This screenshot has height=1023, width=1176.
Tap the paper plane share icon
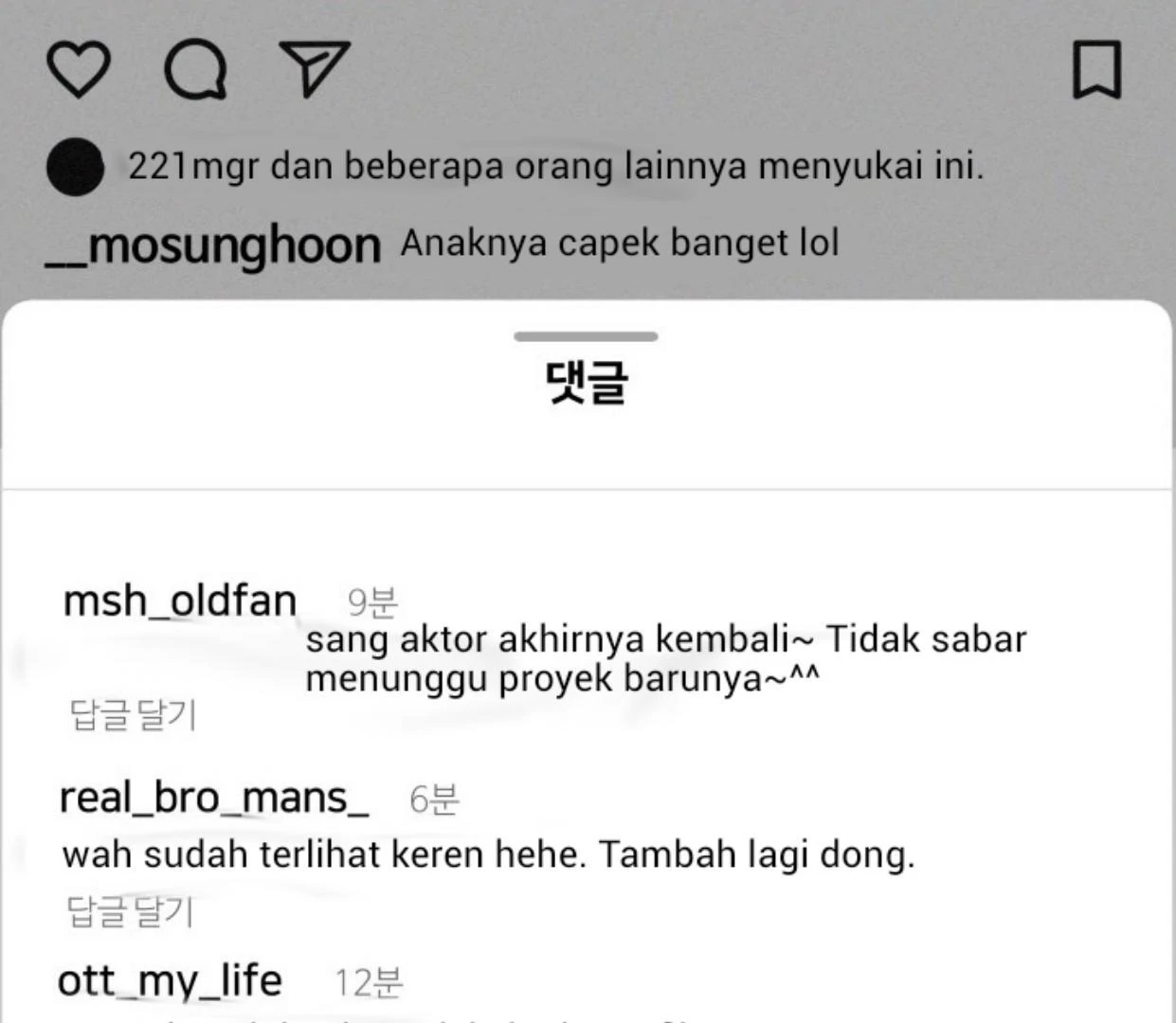pyautogui.click(x=315, y=68)
